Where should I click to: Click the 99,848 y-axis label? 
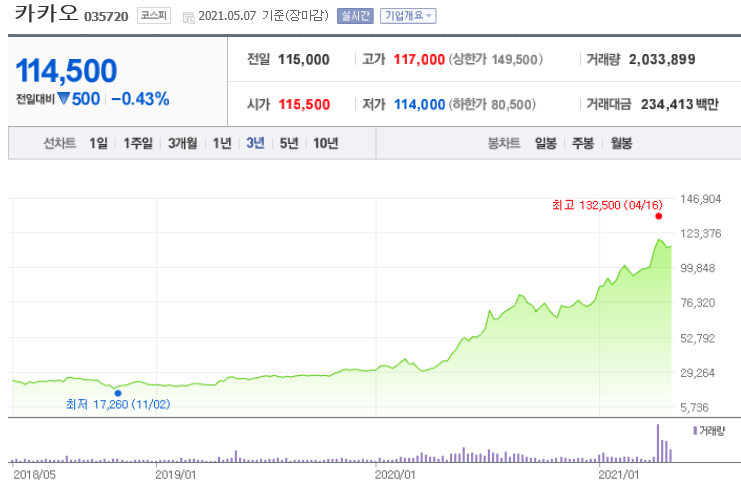(x=698, y=268)
